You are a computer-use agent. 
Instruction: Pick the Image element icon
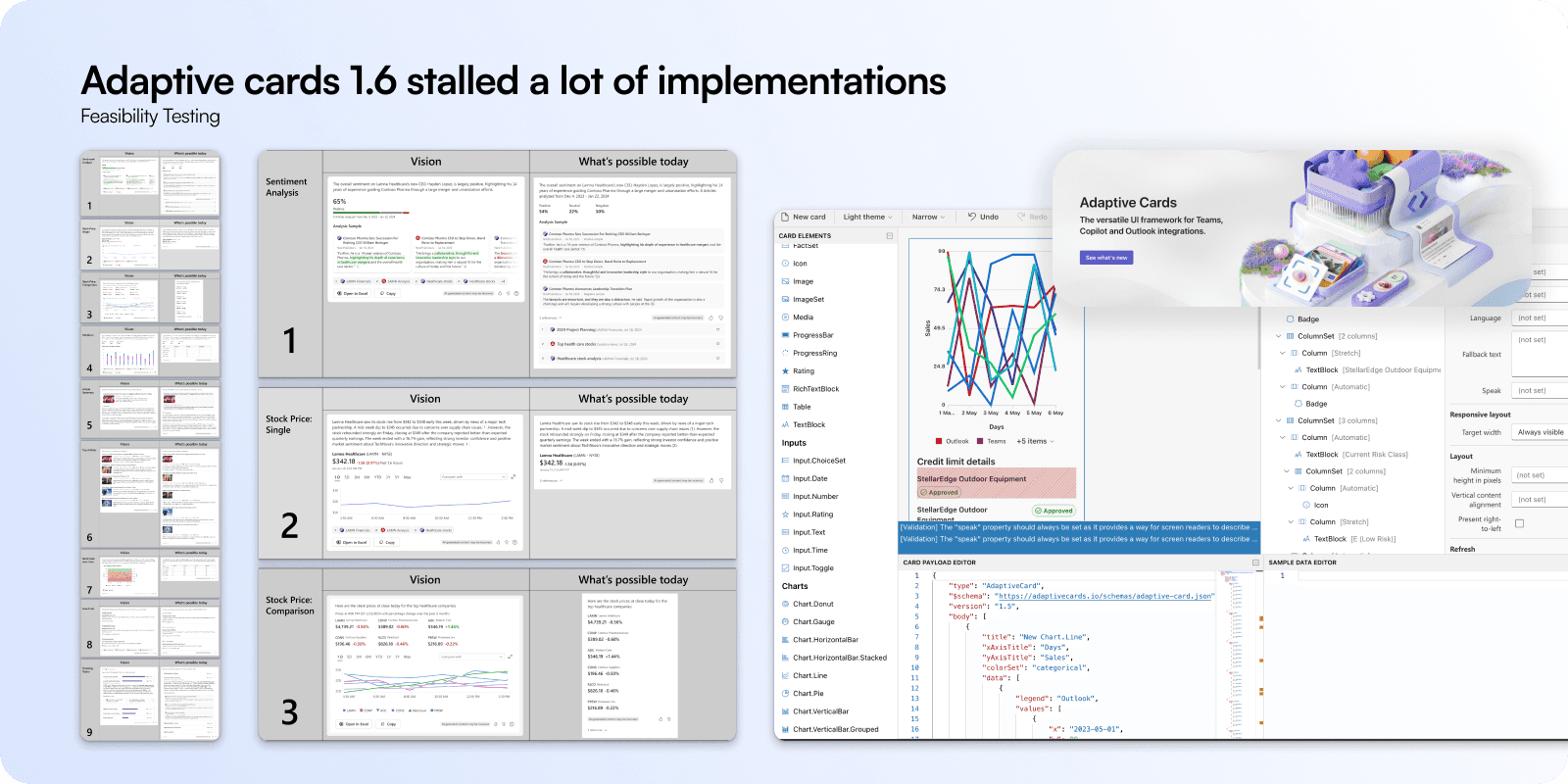[785, 281]
